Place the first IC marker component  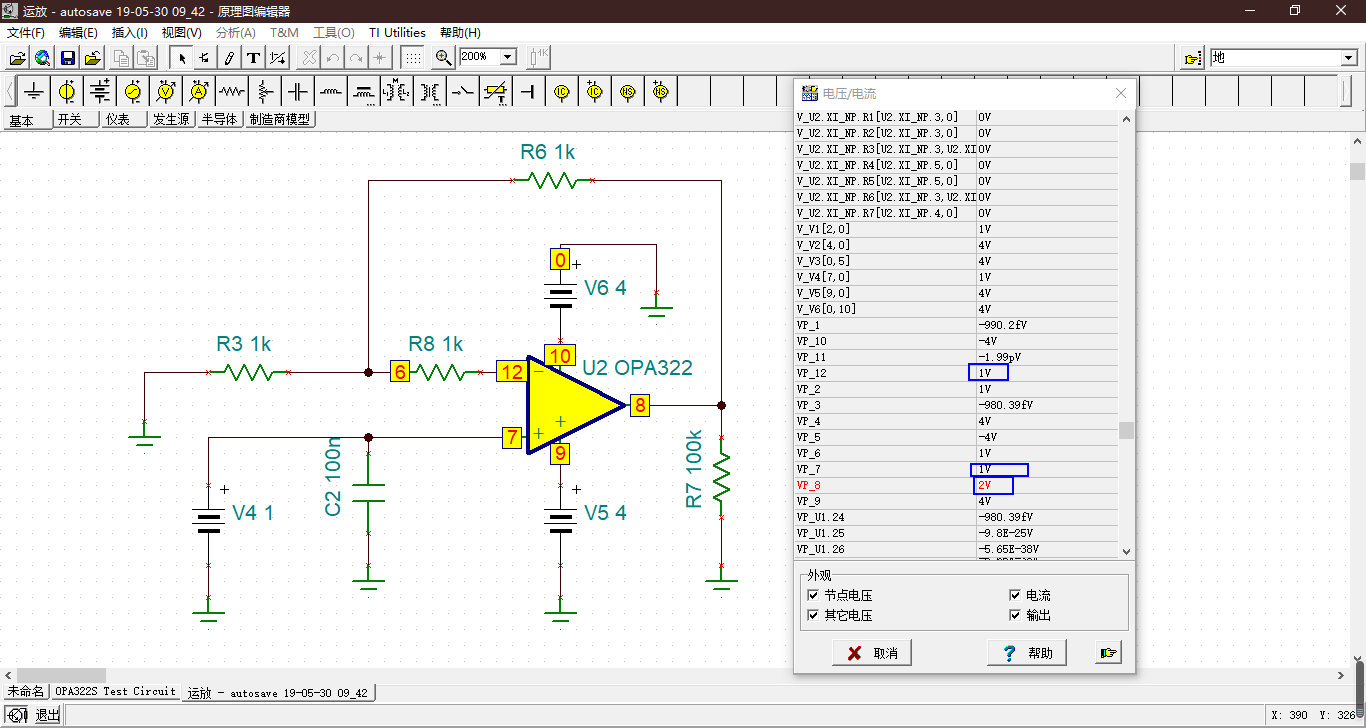pos(562,92)
